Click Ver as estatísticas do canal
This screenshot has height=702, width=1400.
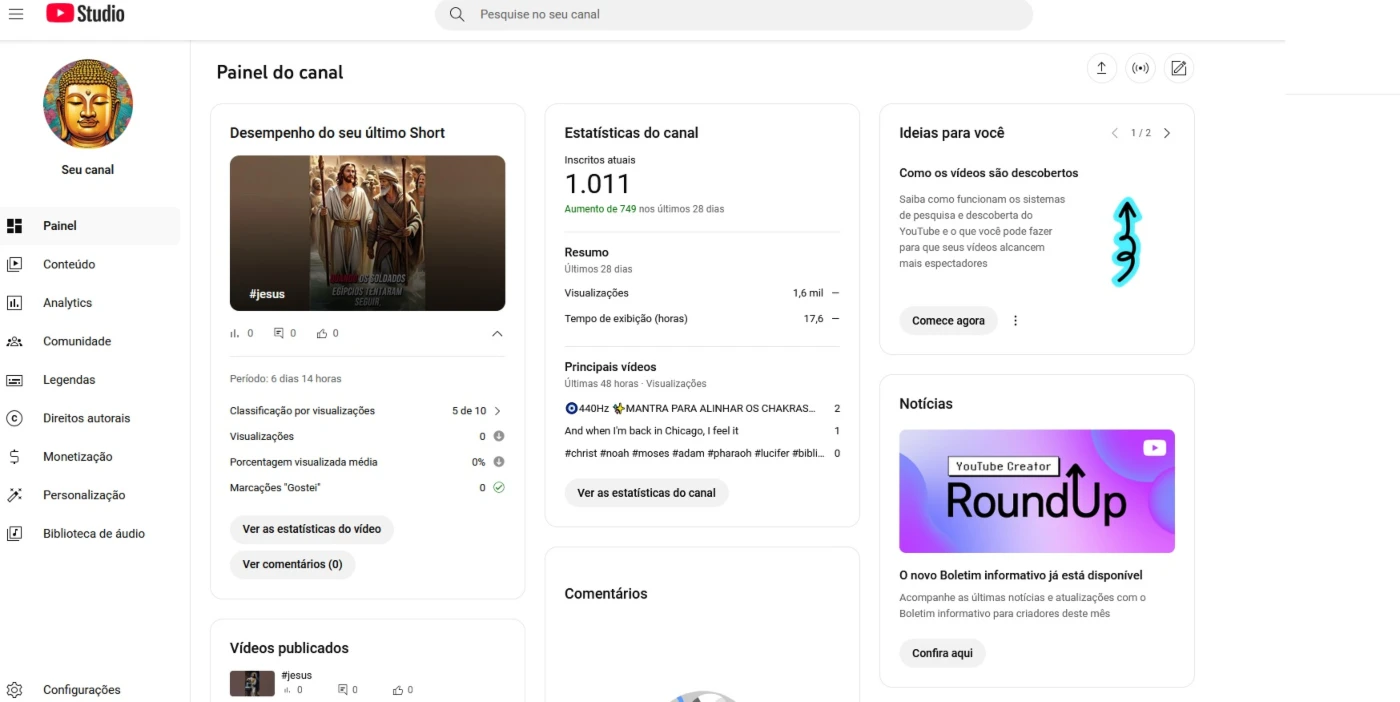tap(646, 493)
